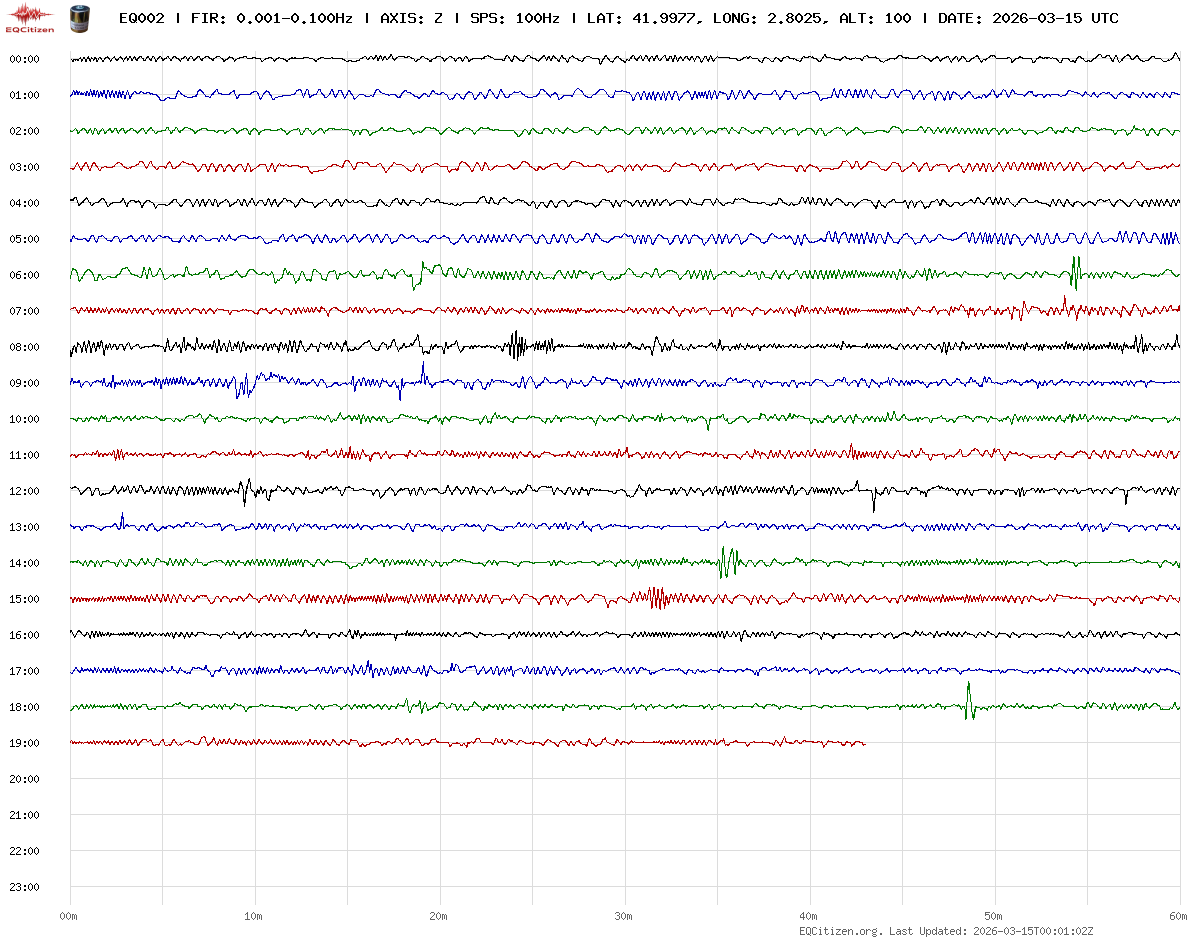Select the 08:00 hour row label
This screenshot has width=1200, height=940.
[24, 347]
